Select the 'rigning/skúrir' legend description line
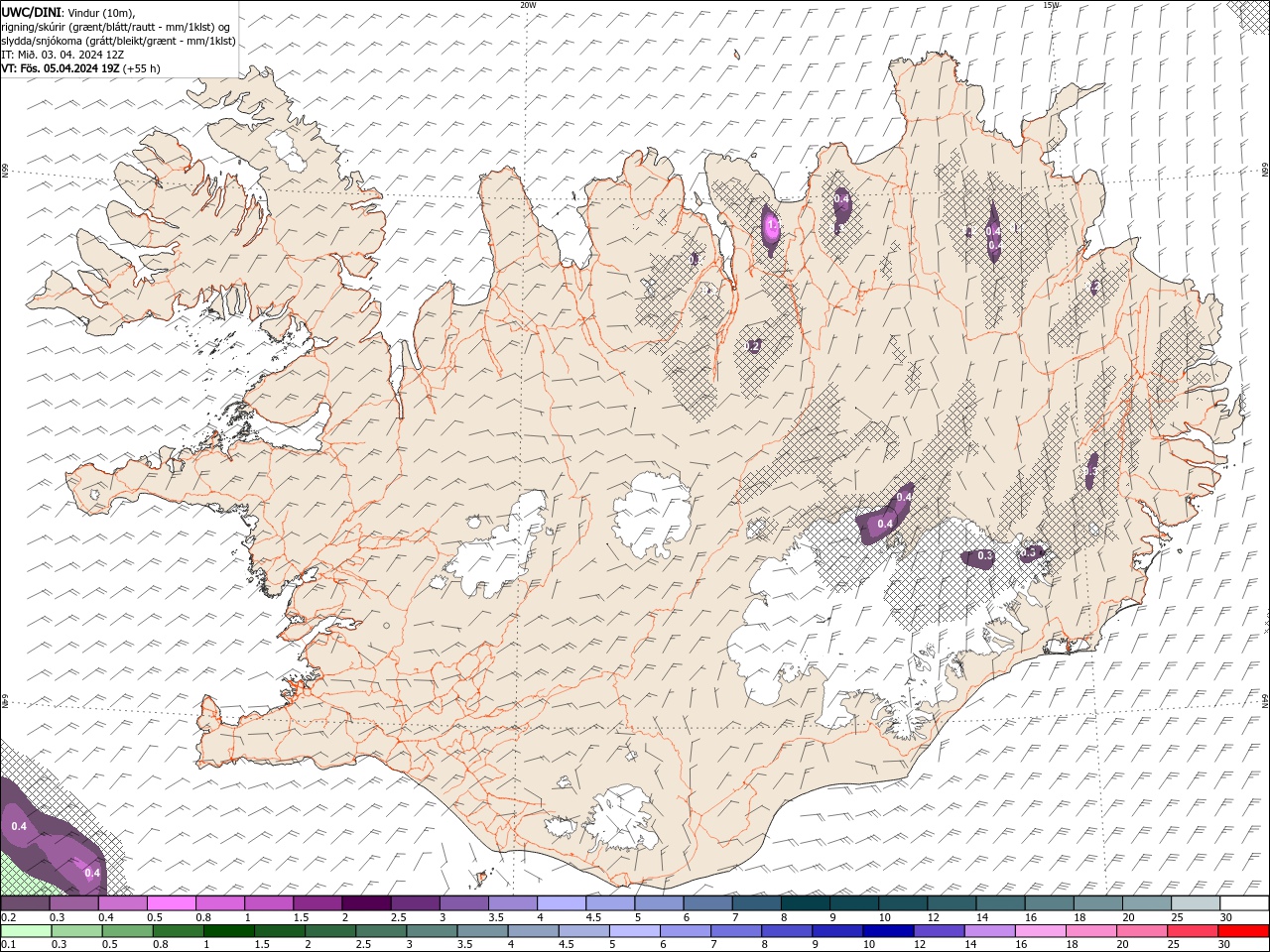The height and width of the screenshot is (952, 1270). (x=117, y=27)
